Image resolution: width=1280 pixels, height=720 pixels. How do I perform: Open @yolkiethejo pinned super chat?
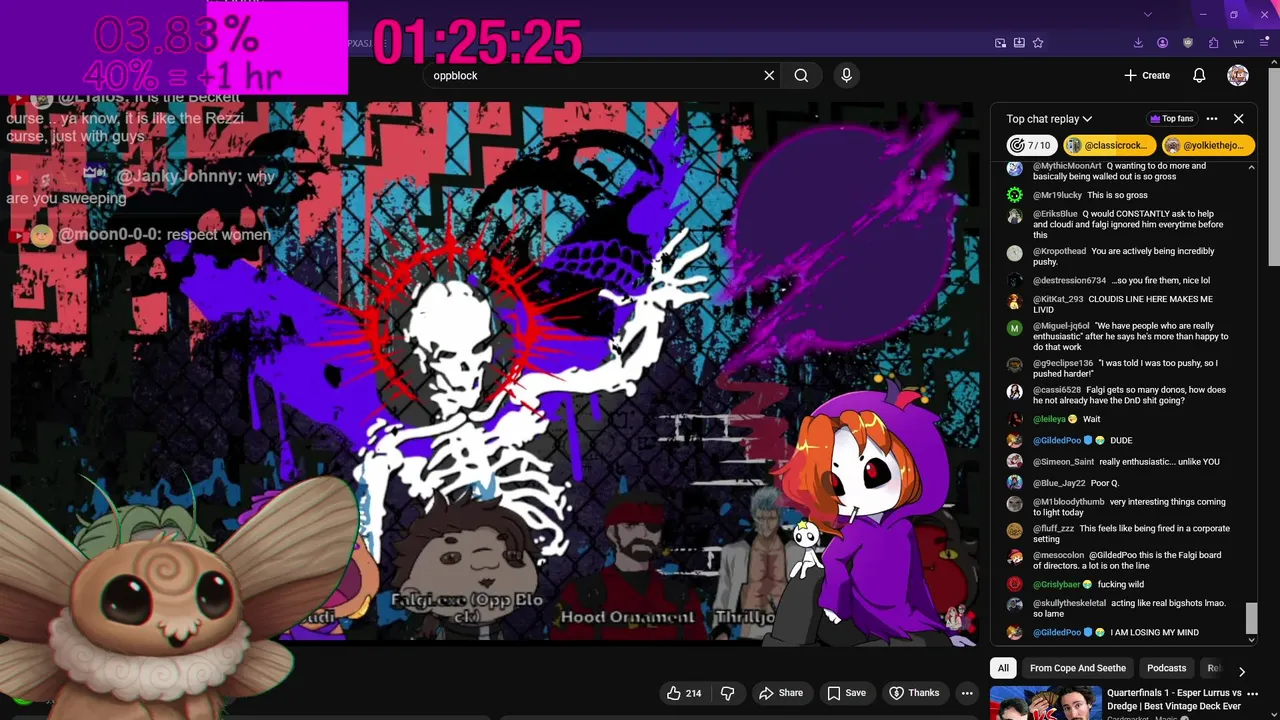click(1207, 145)
